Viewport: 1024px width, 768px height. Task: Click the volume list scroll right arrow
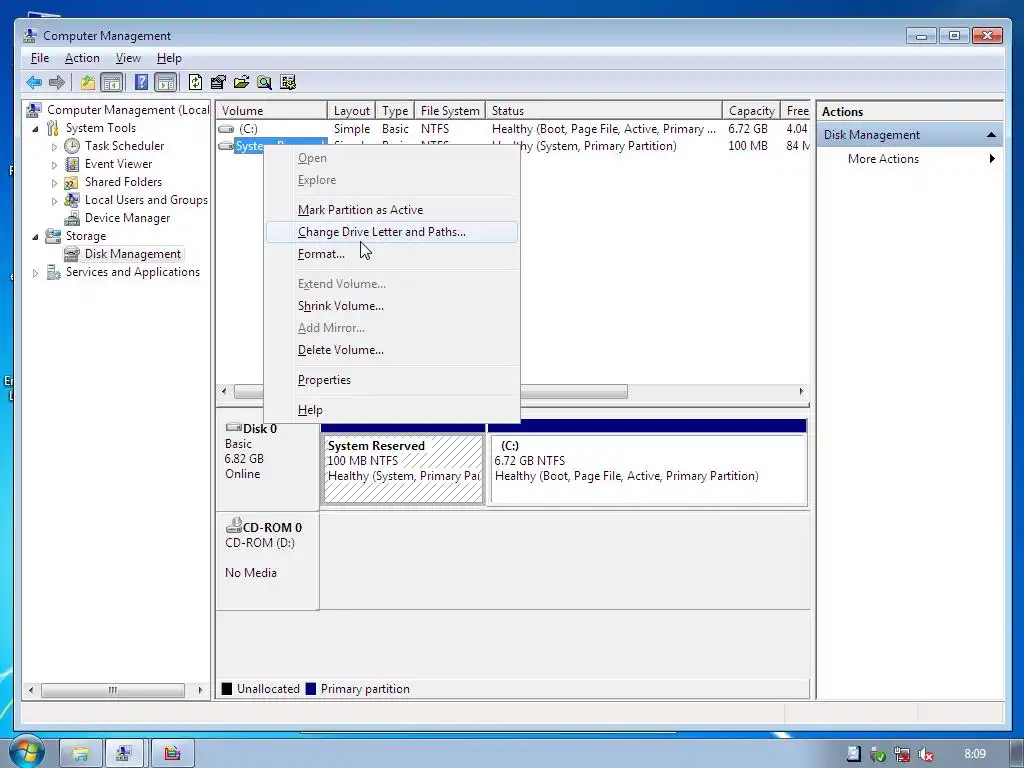point(801,391)
